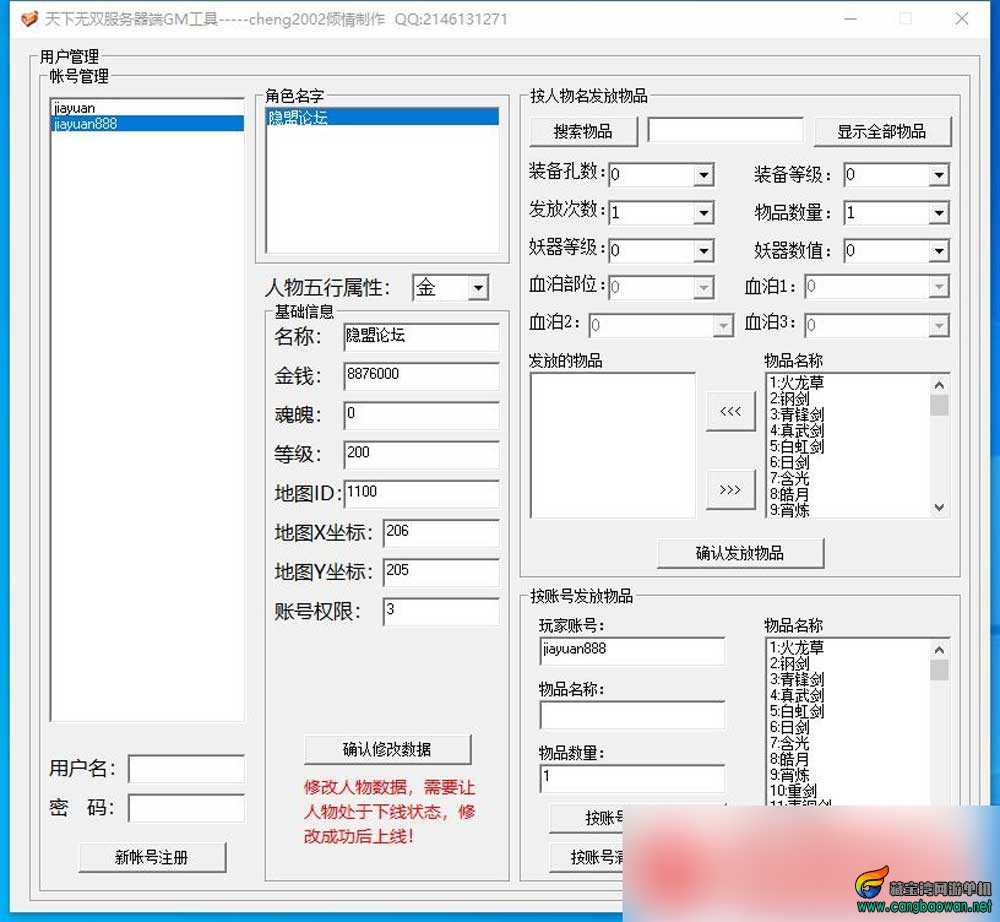The width and height of the screenshot is (1000, 922).
Task: Click the 发放的物品 list box
Action: (613, 446)
